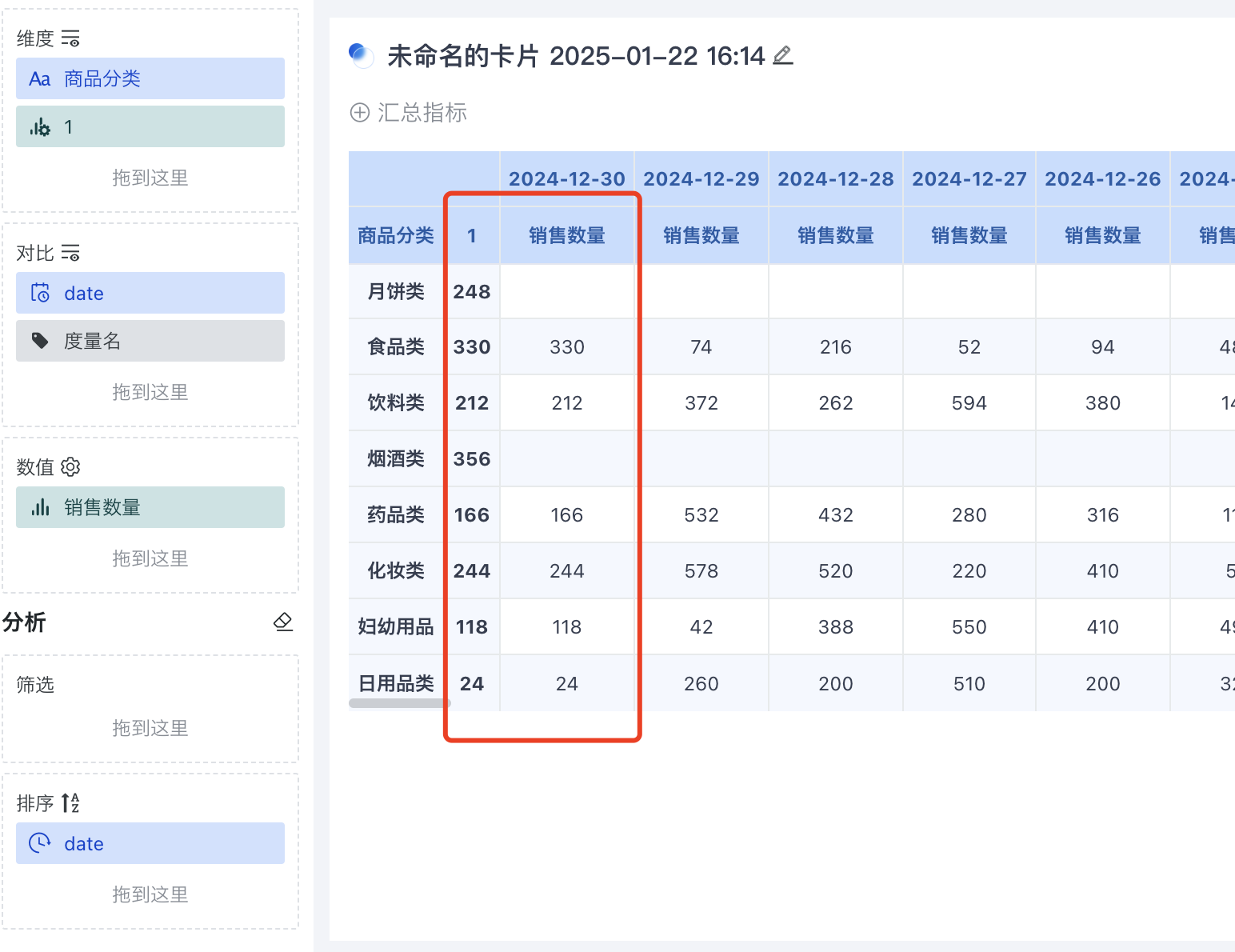
Task: Select the 销售数量 value field
Action: pos(150,507)
